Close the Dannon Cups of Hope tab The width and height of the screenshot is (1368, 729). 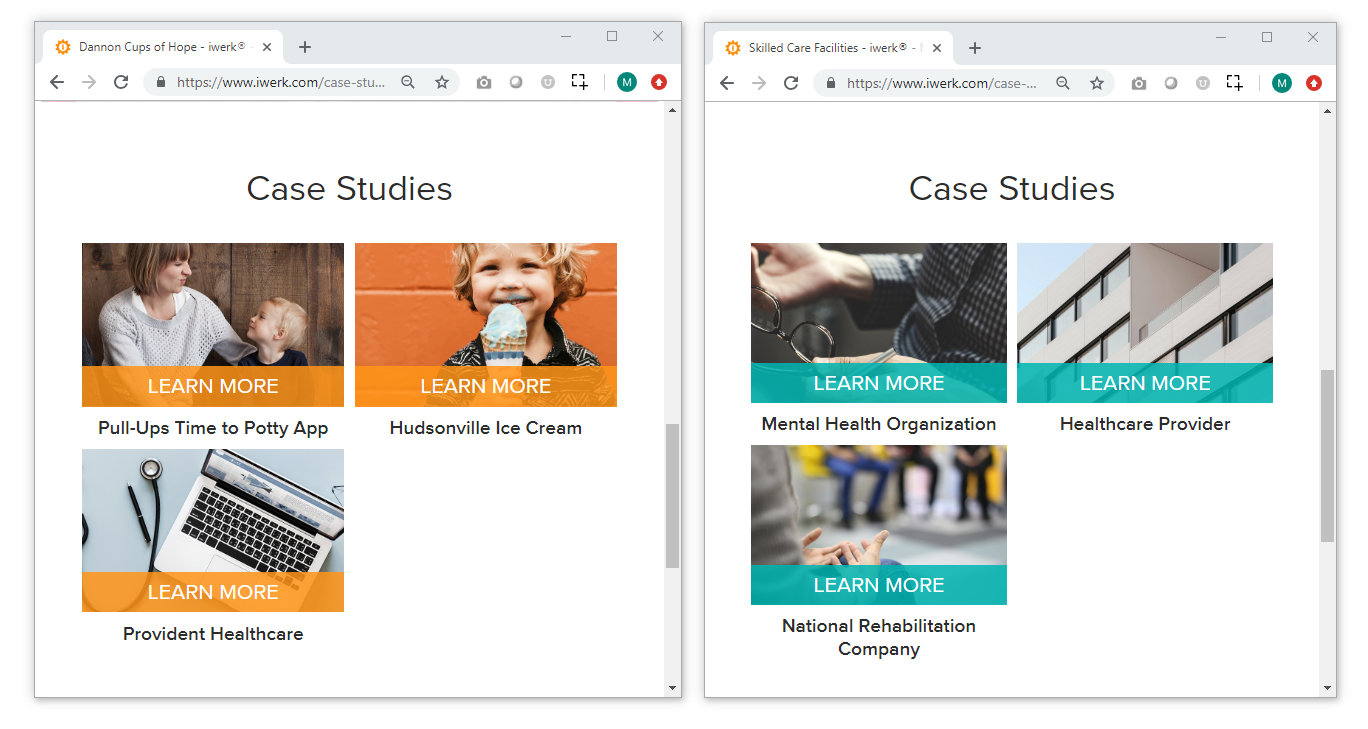pos(267,47)
